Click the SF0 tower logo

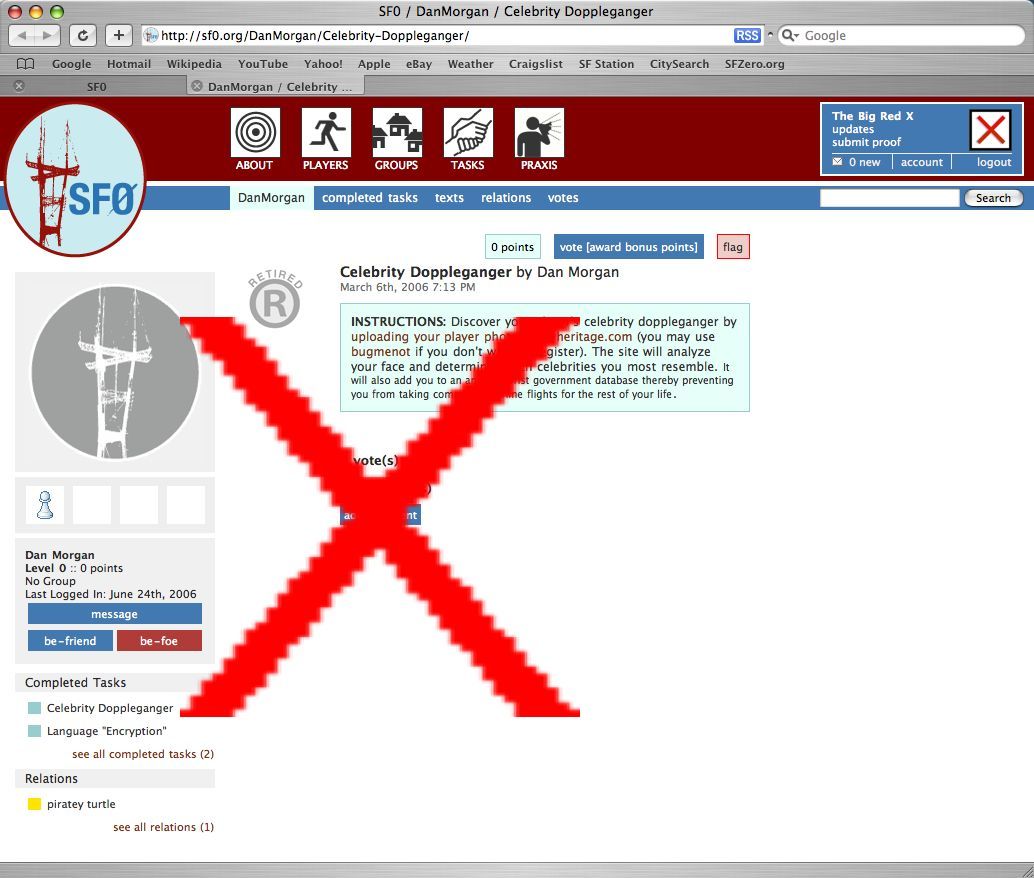(76, 181)
